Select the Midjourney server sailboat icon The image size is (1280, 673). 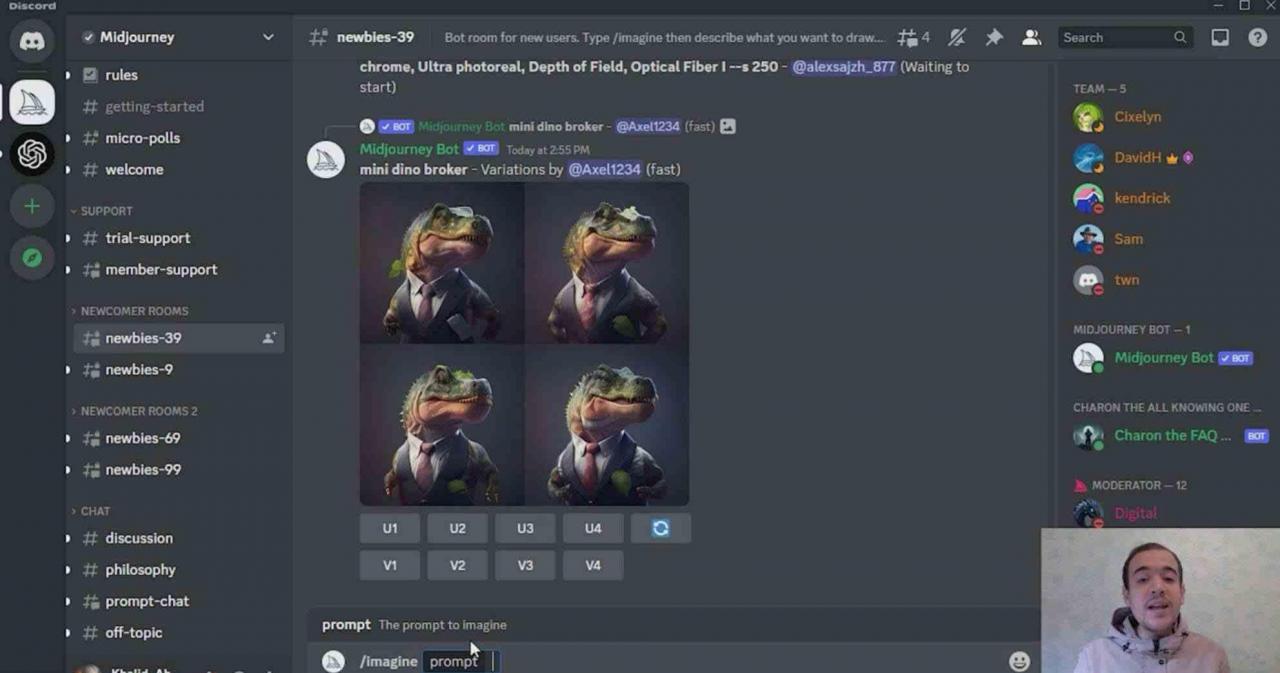pyautogui.click(x=32, y=102)
